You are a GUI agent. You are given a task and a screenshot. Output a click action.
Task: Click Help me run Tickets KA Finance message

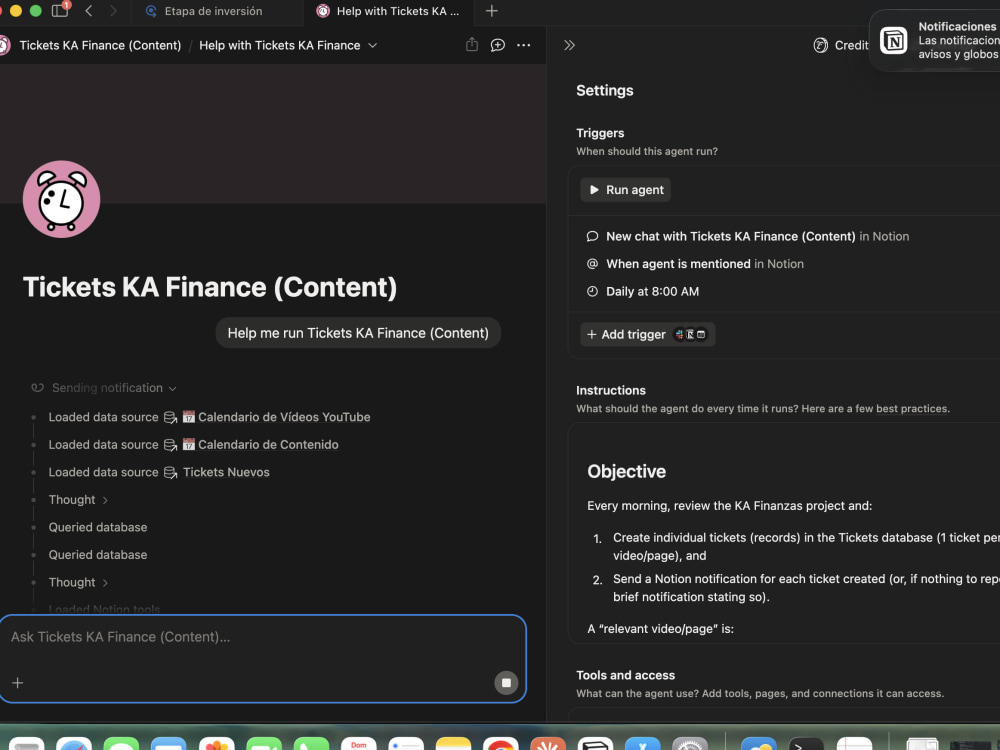coord(358,333)
